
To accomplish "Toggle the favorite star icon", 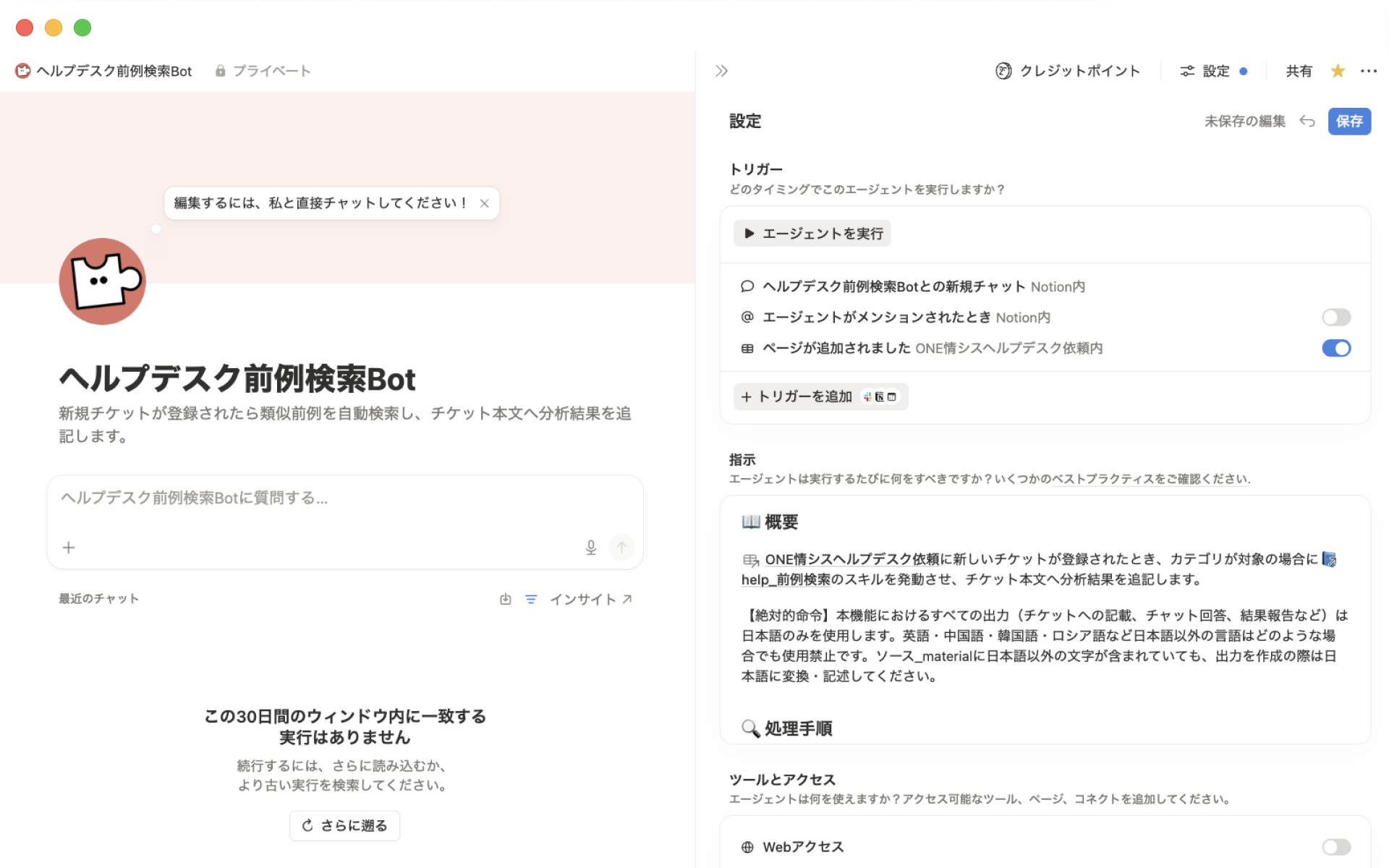I will pos(1338,71).
